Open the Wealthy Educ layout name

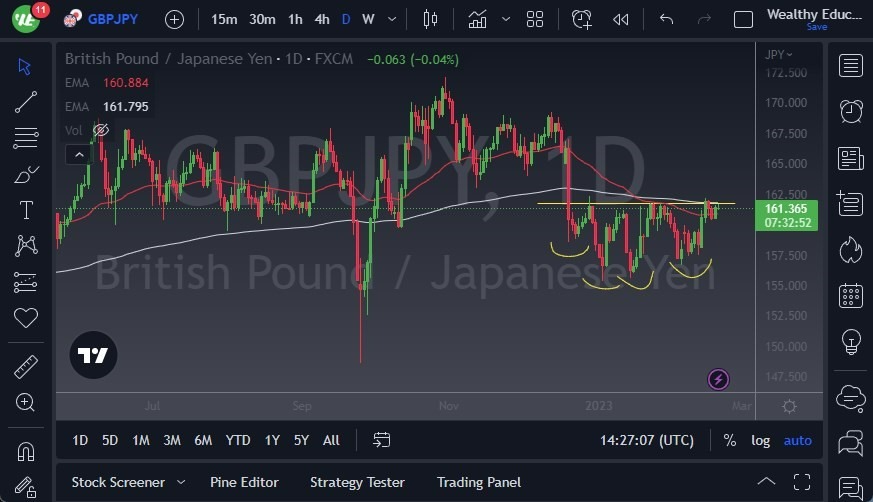(x=814, y=14)
